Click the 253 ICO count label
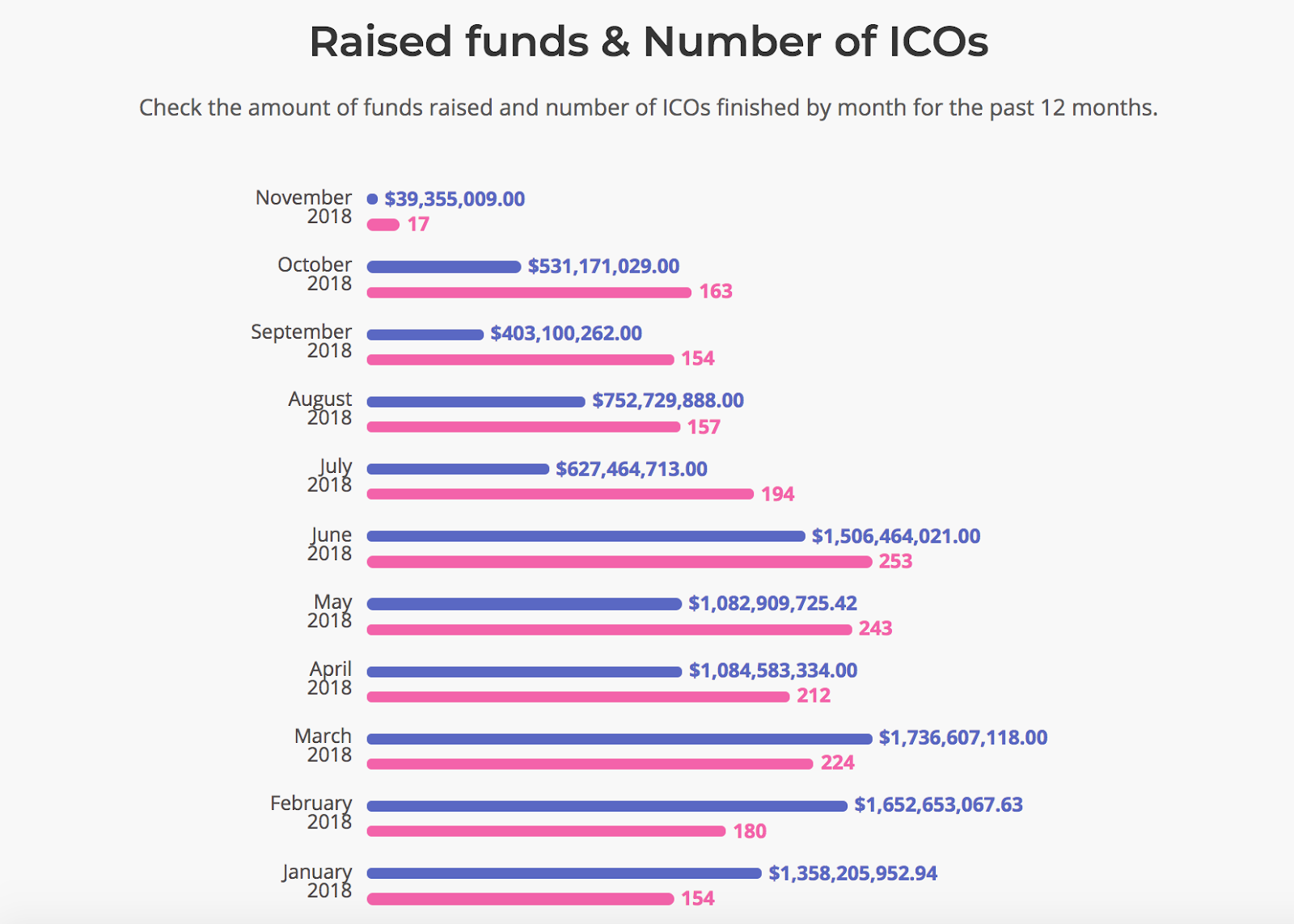1294x924 pixels. click(x=895, y=561)
